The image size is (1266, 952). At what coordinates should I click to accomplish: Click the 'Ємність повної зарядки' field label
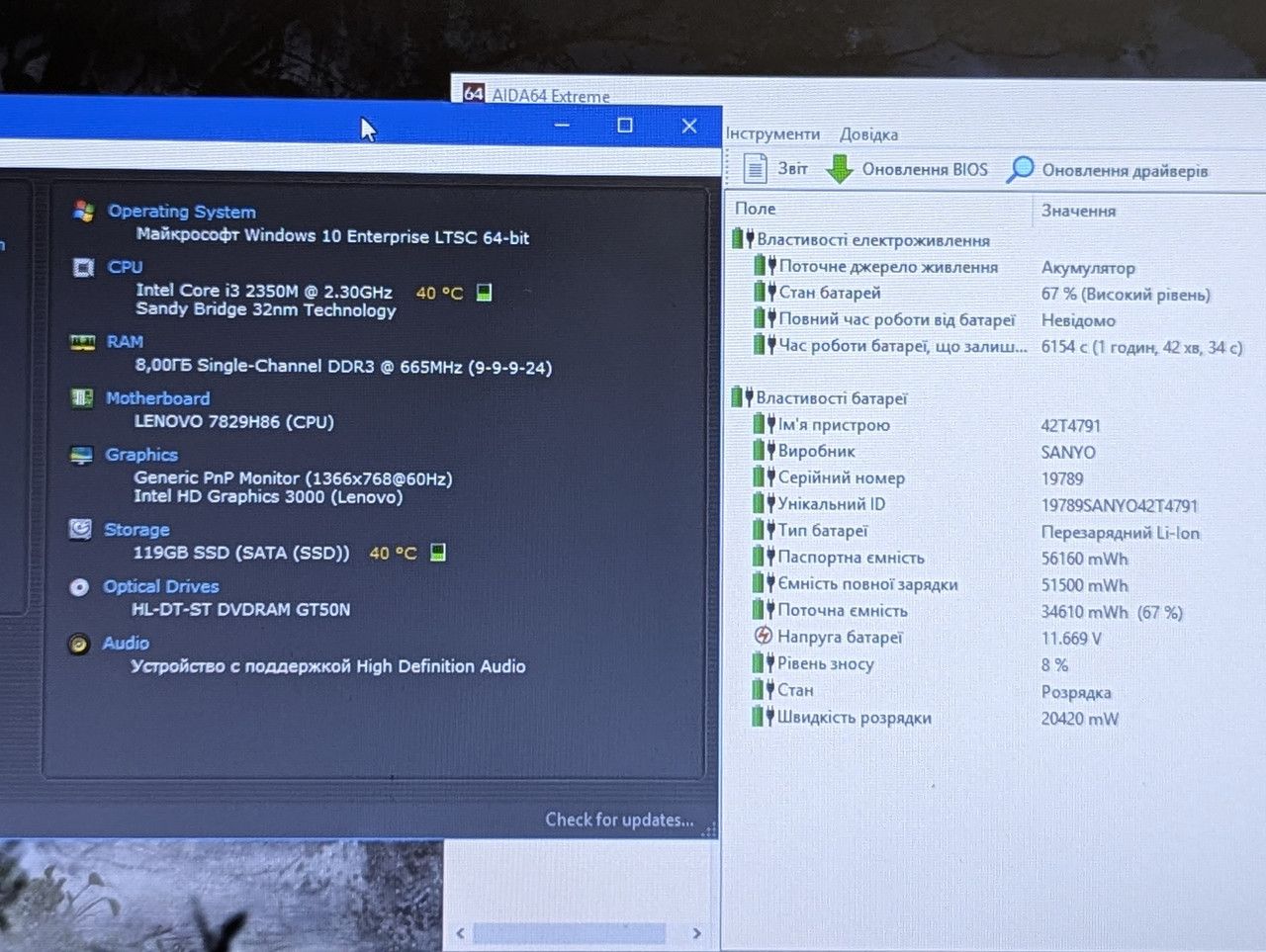coord(867,584)
